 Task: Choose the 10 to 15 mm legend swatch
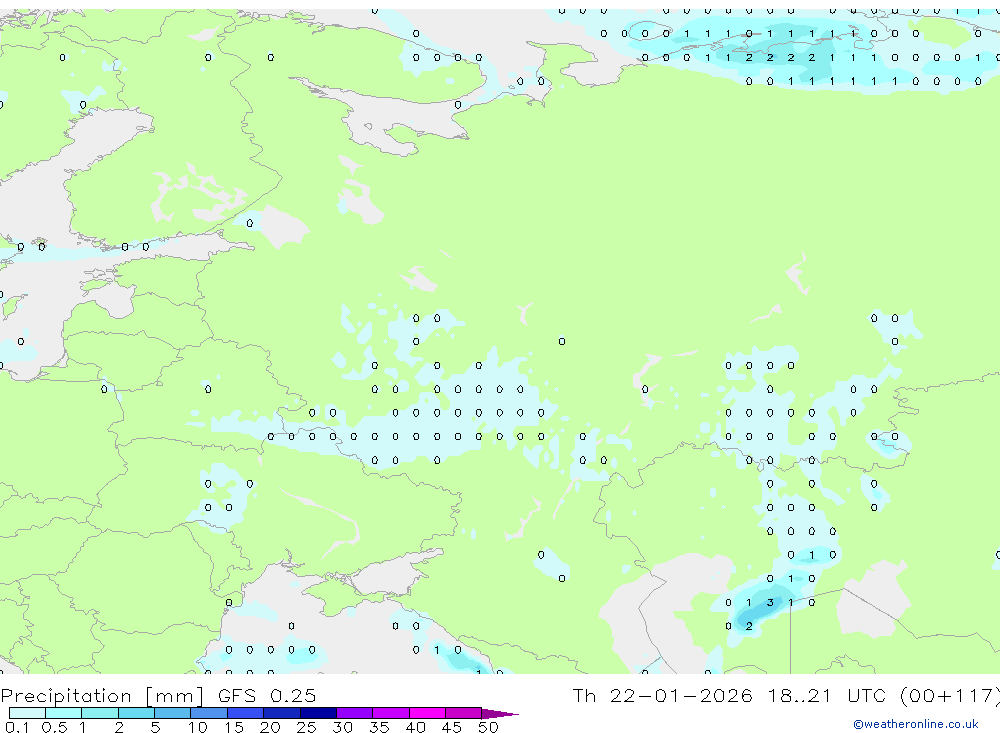pos(209,713)
